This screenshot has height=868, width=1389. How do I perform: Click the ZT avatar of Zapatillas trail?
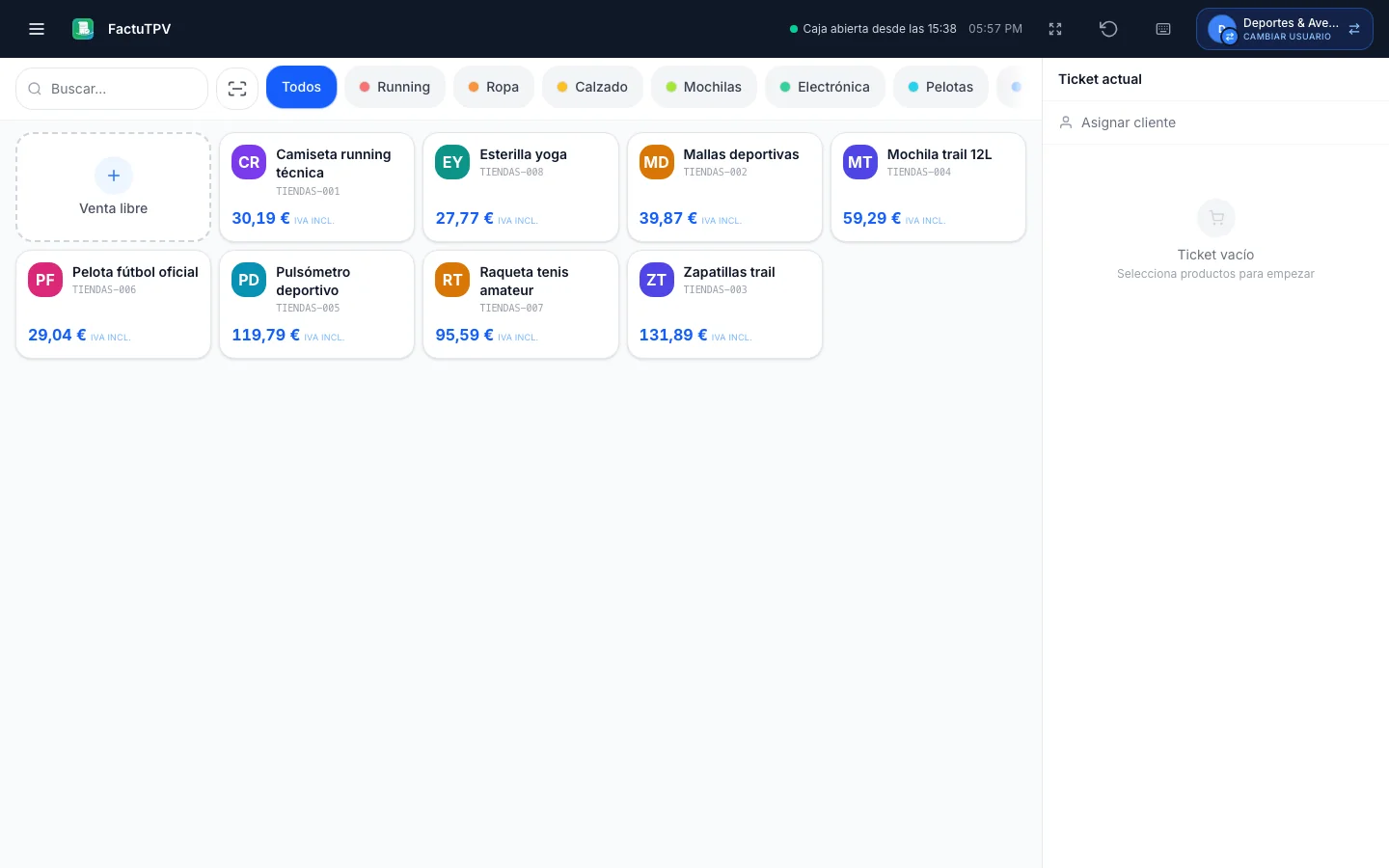[657, 280]
